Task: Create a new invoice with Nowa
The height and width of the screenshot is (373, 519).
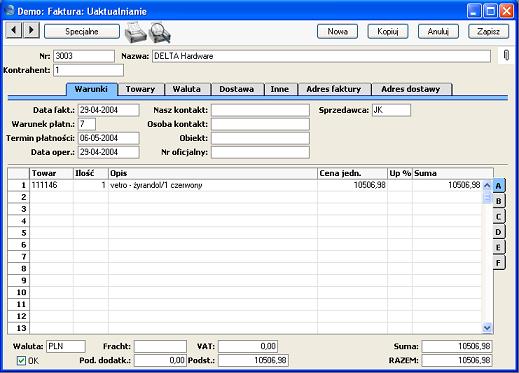Action: (337, 32)
